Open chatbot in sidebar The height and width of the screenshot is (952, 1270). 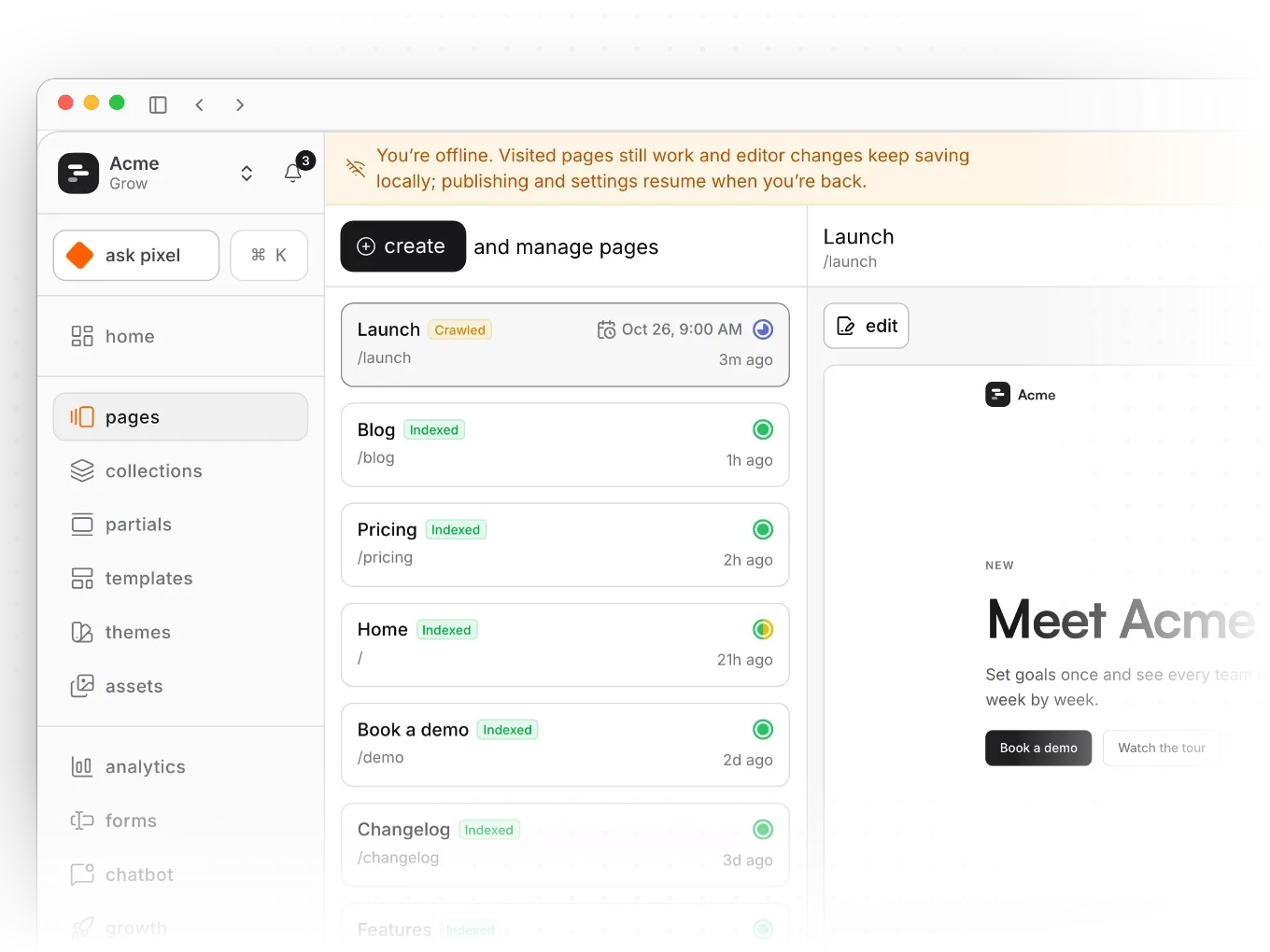click(180, 875)
